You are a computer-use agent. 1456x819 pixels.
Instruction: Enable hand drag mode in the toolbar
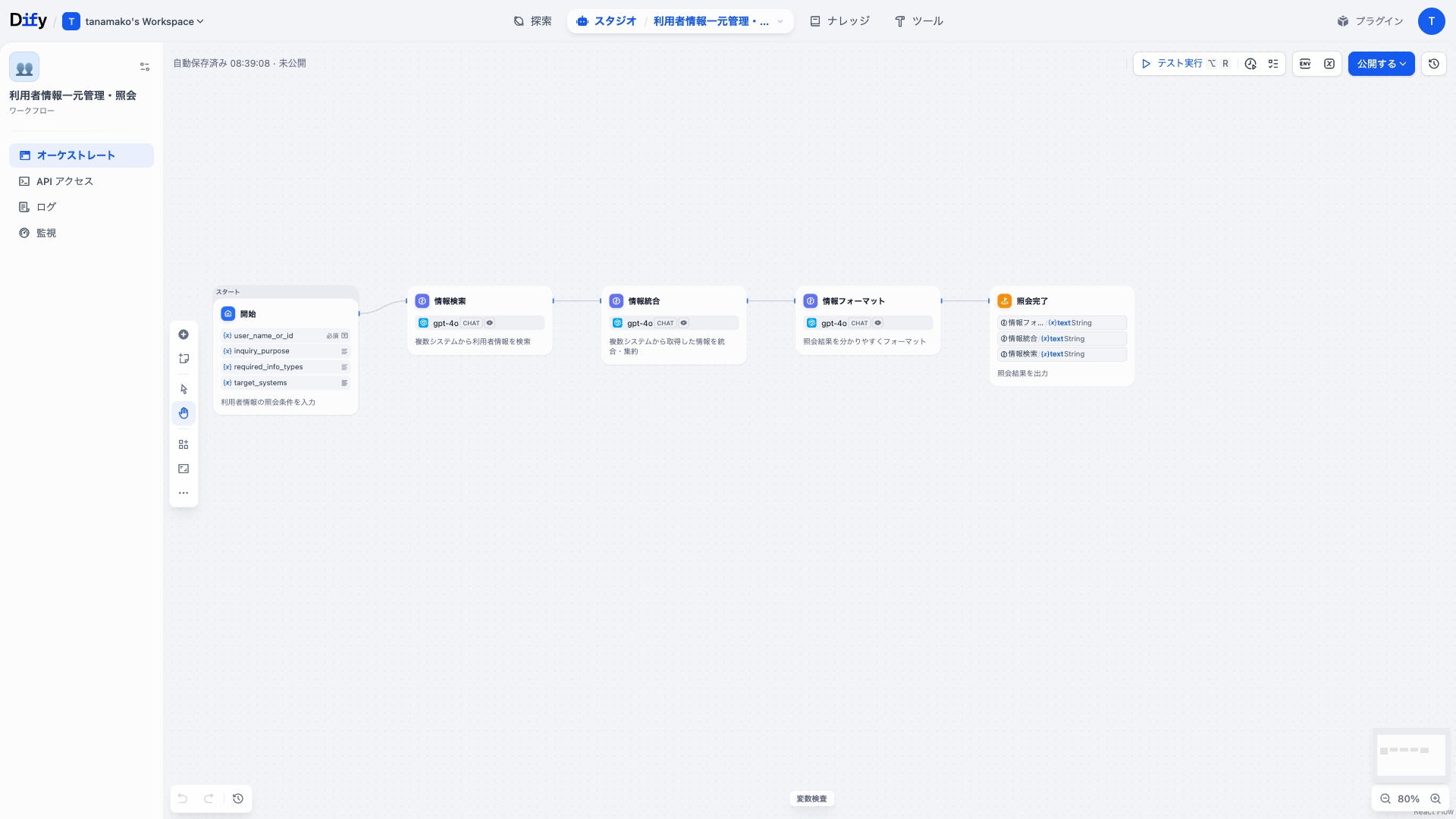coord(184,413)
